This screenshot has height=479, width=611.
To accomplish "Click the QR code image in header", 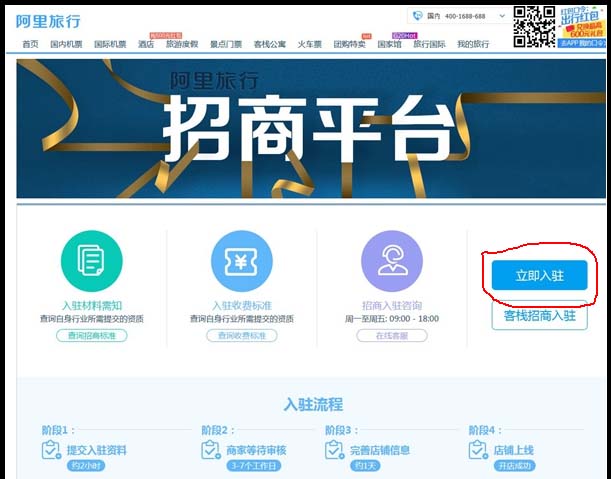I will (x=534, y=27).
